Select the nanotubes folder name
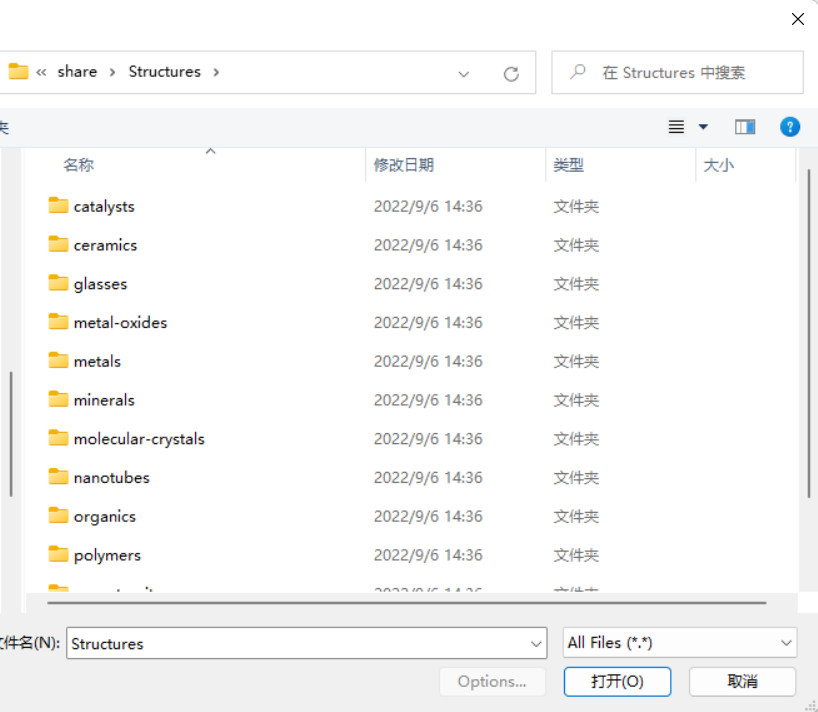The image size is (818, 712). [112, 478]
